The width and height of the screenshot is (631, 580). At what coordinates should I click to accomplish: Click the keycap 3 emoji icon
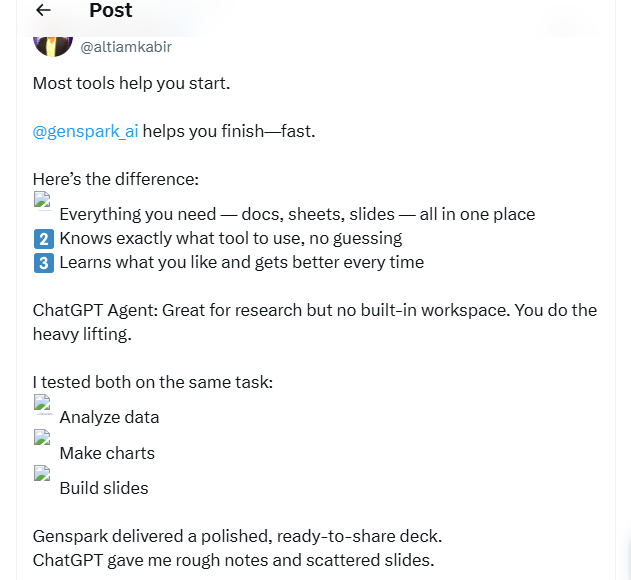[x=43, y=262]
